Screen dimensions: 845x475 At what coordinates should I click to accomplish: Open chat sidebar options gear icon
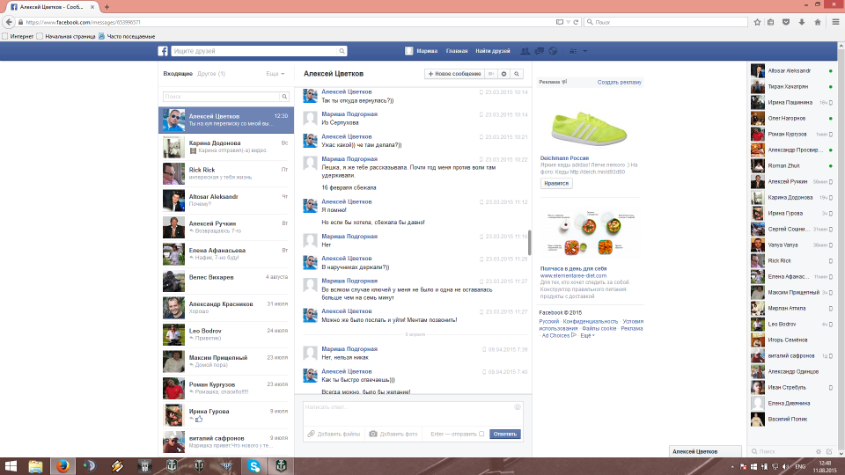click(819, 451)
